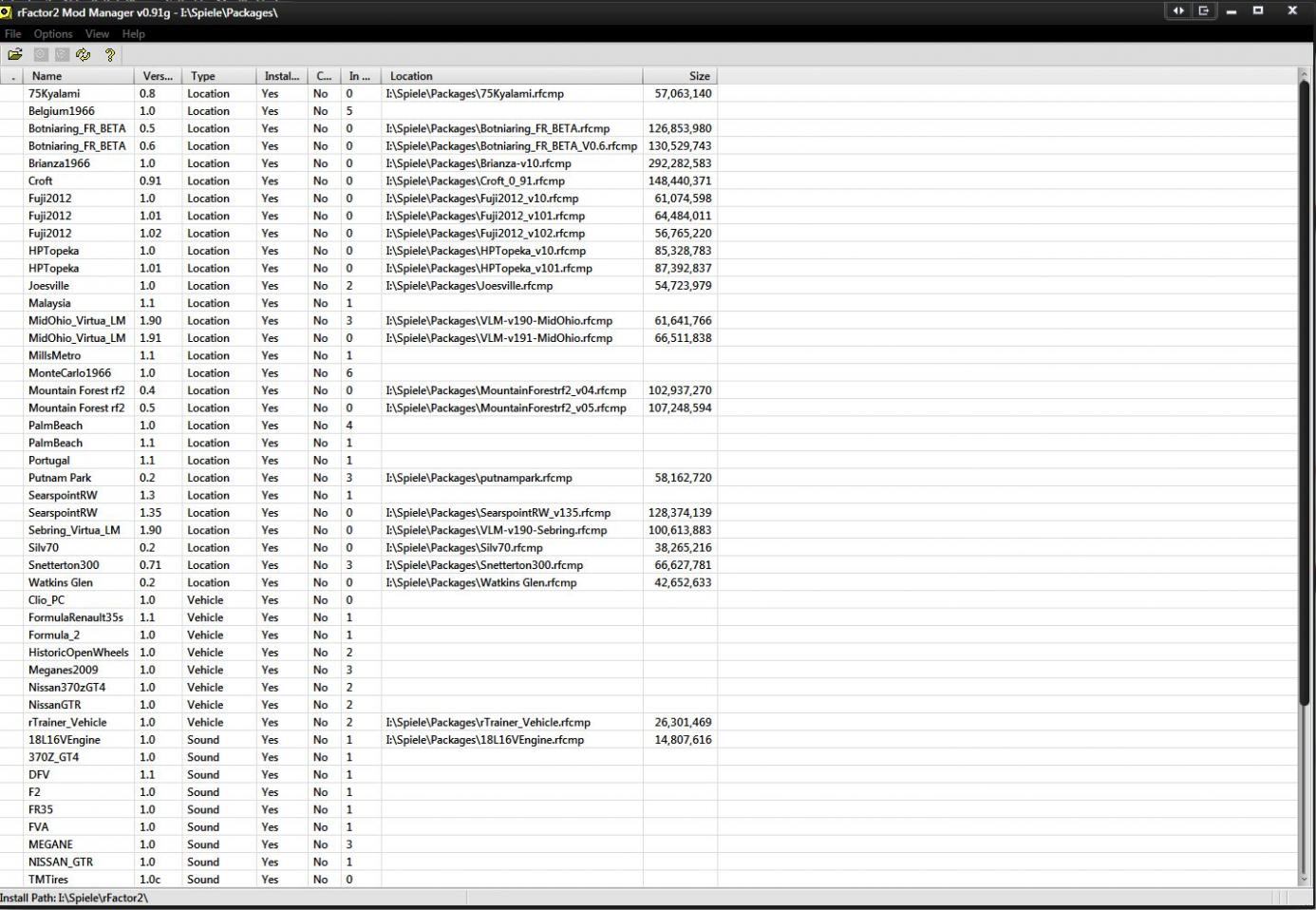Open packages folder via toolbar folder icon
The image size is (1316, 910).
15,55
